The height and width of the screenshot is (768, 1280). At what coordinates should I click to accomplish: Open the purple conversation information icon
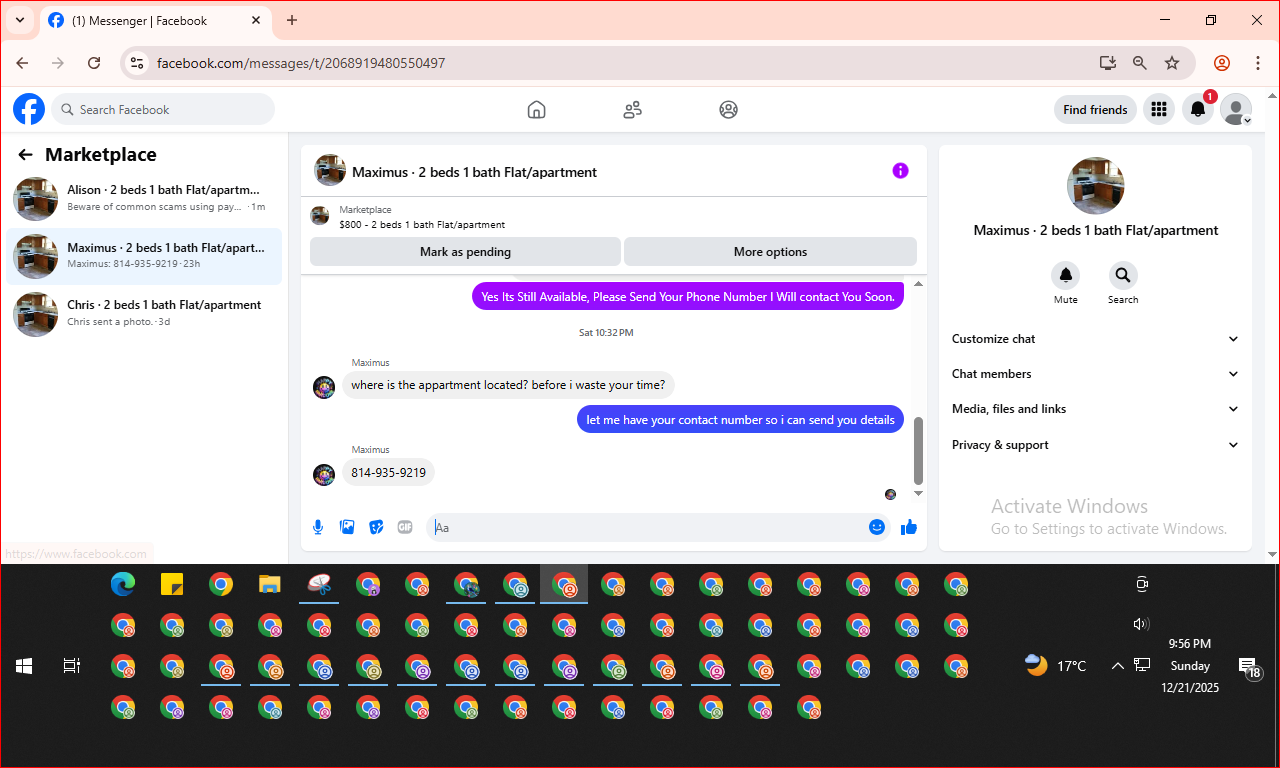pos(900,171)
